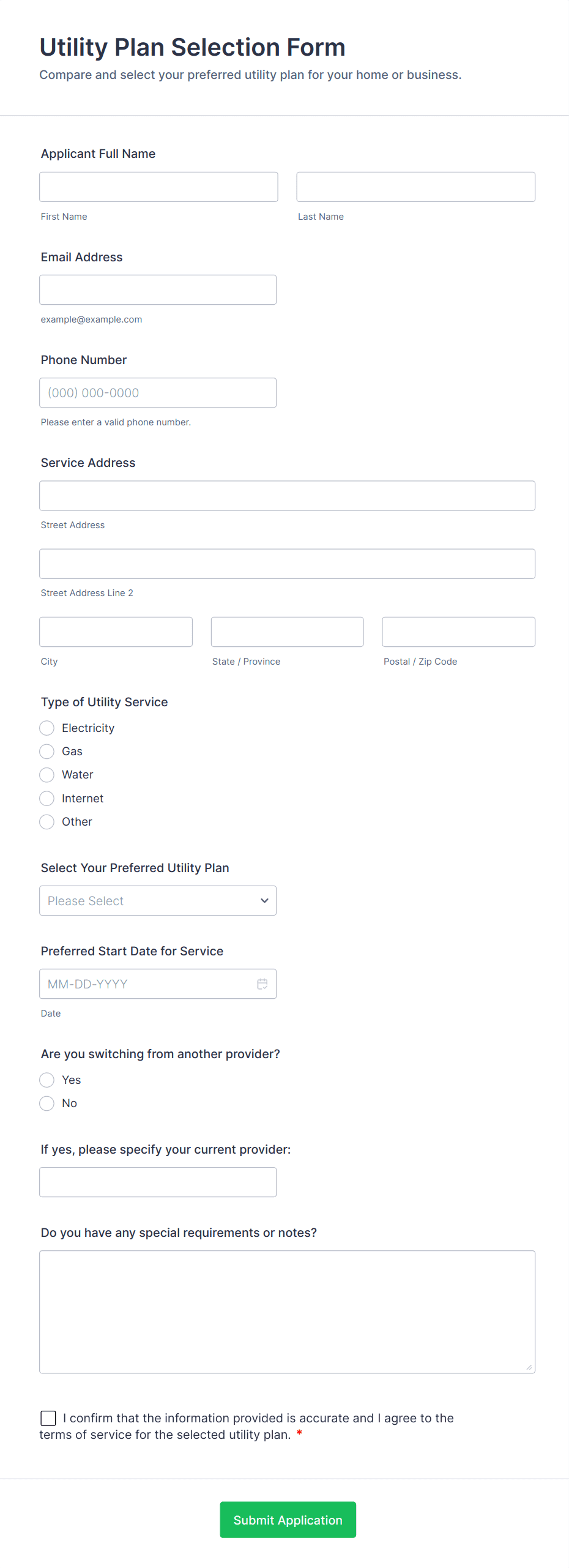
Task: Select Other utility service option
Action: [47, 821]
